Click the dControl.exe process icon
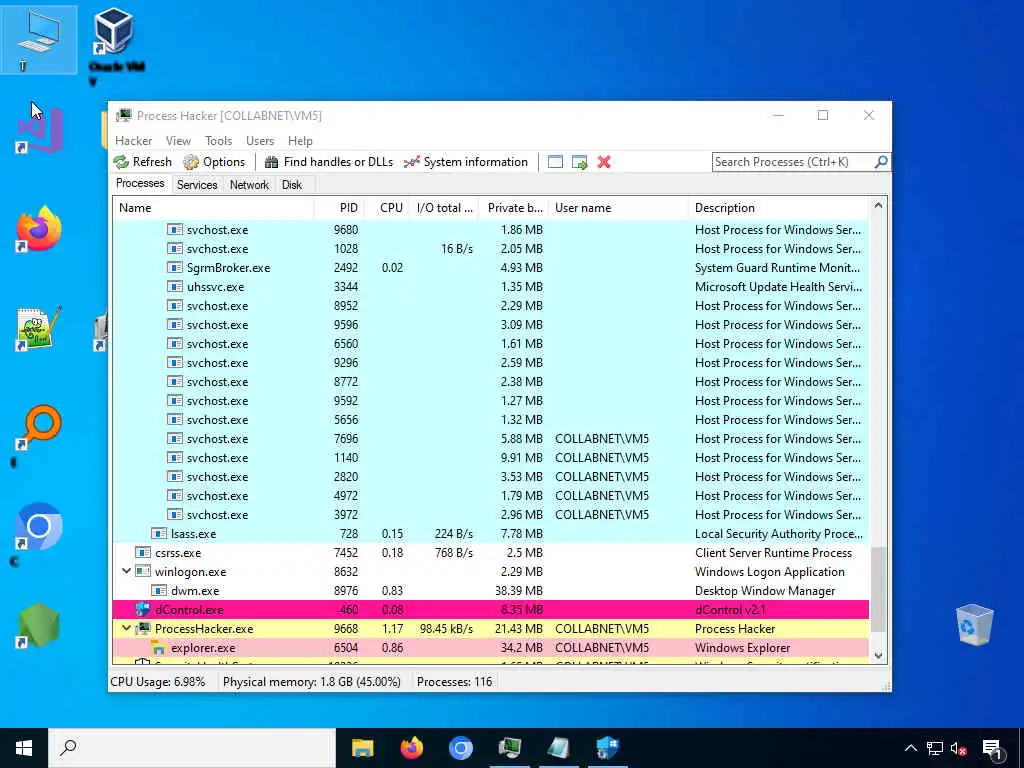 [x=143, y=609]
